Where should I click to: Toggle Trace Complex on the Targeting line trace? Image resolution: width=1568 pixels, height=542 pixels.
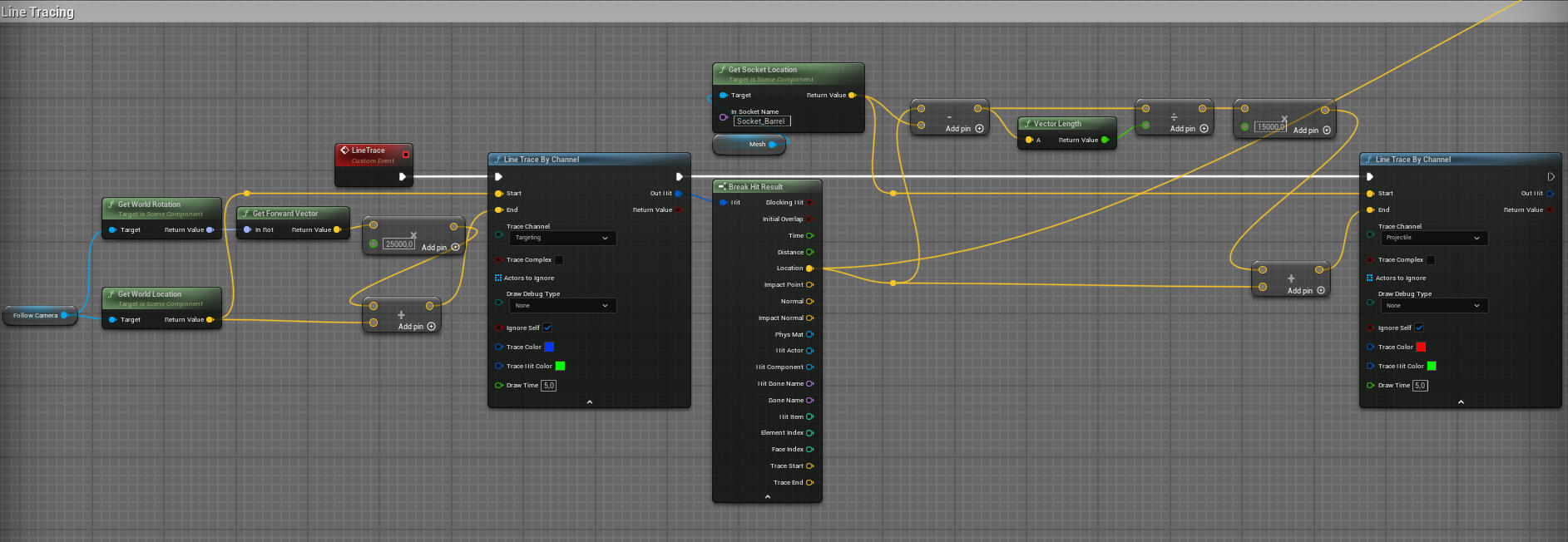(x=559, y=260)
